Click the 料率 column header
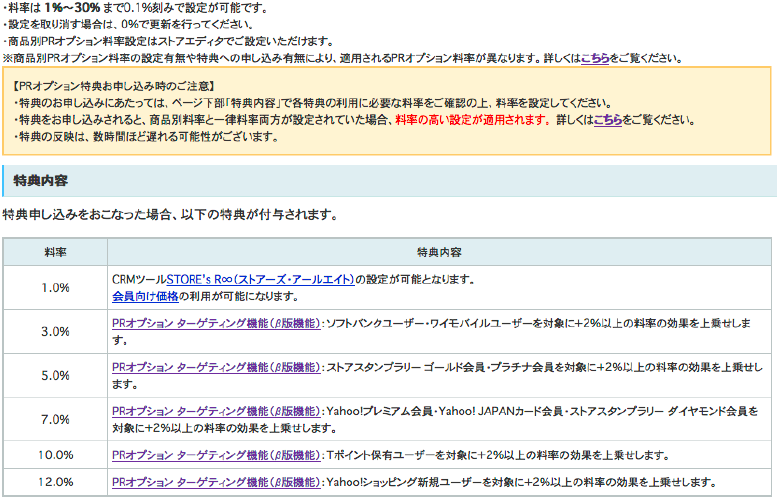777x499 pixels. coord(55,252)
